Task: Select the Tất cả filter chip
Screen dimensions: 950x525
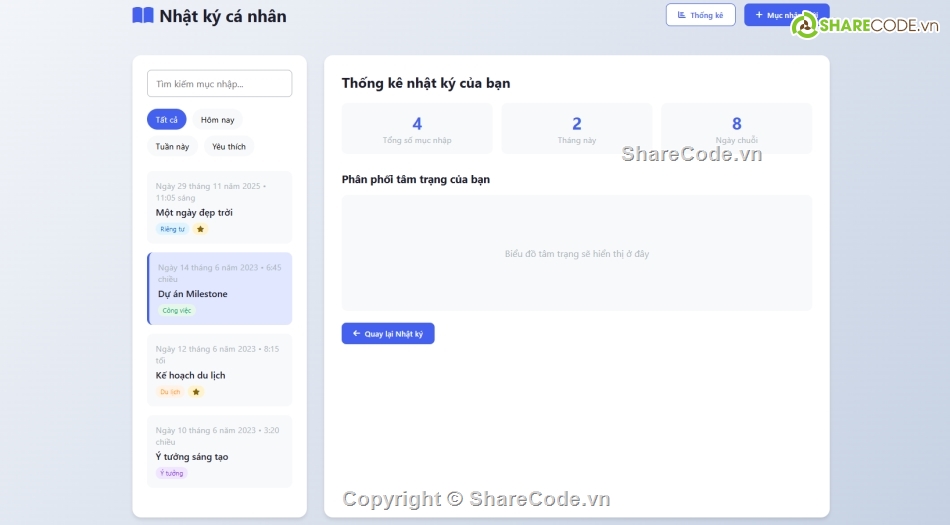Action: click(x=167, y=120)
